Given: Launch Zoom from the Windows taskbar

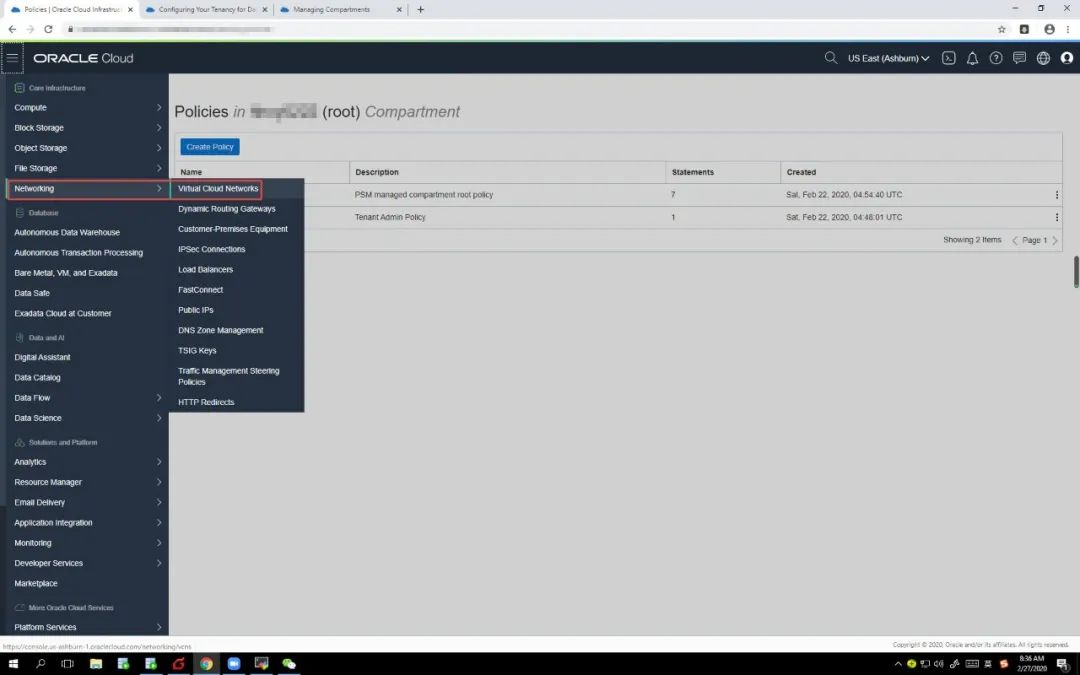Looking at the screenshot, I should tap(234, 663).
